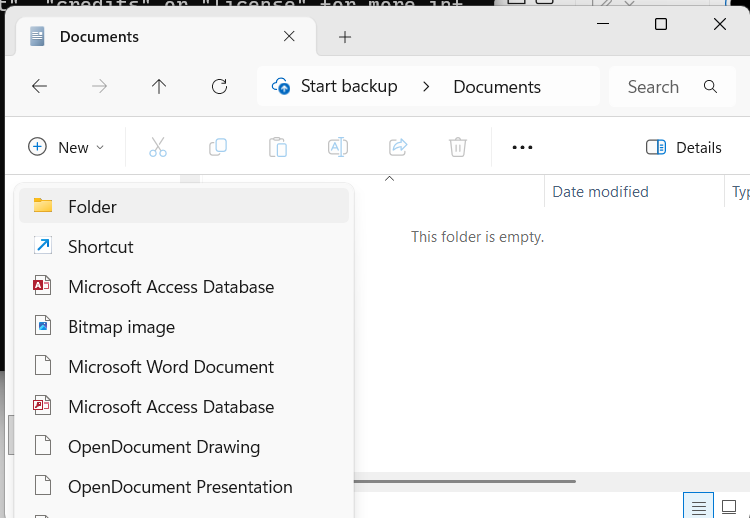Click the Rename icon in toolbar

coord(338,147)
